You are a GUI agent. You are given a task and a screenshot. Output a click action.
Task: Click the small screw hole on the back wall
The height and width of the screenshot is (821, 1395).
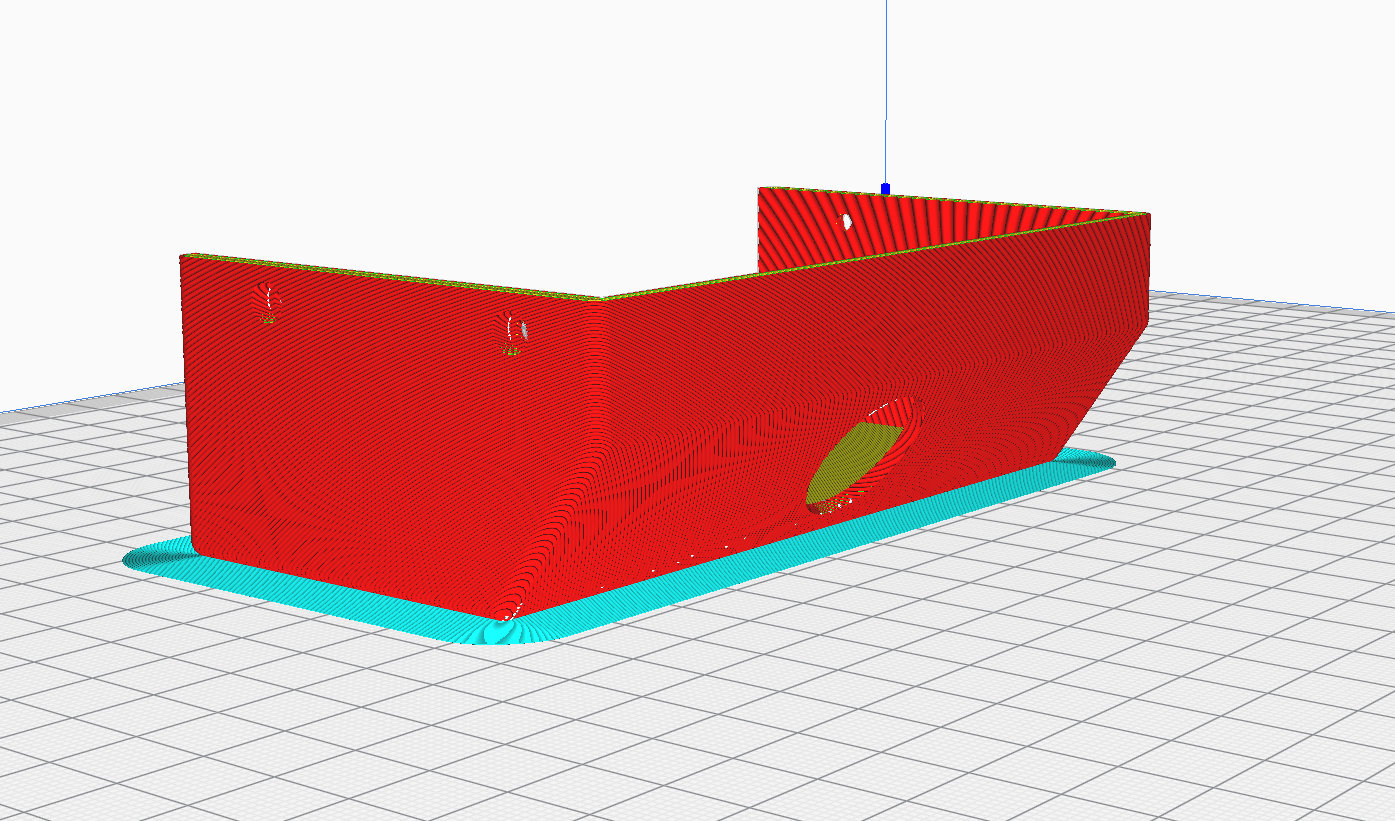click(845, 220)
